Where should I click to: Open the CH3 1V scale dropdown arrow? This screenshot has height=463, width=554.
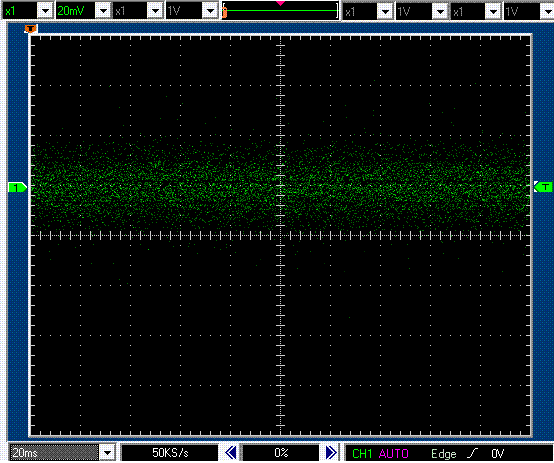(440, 12)
